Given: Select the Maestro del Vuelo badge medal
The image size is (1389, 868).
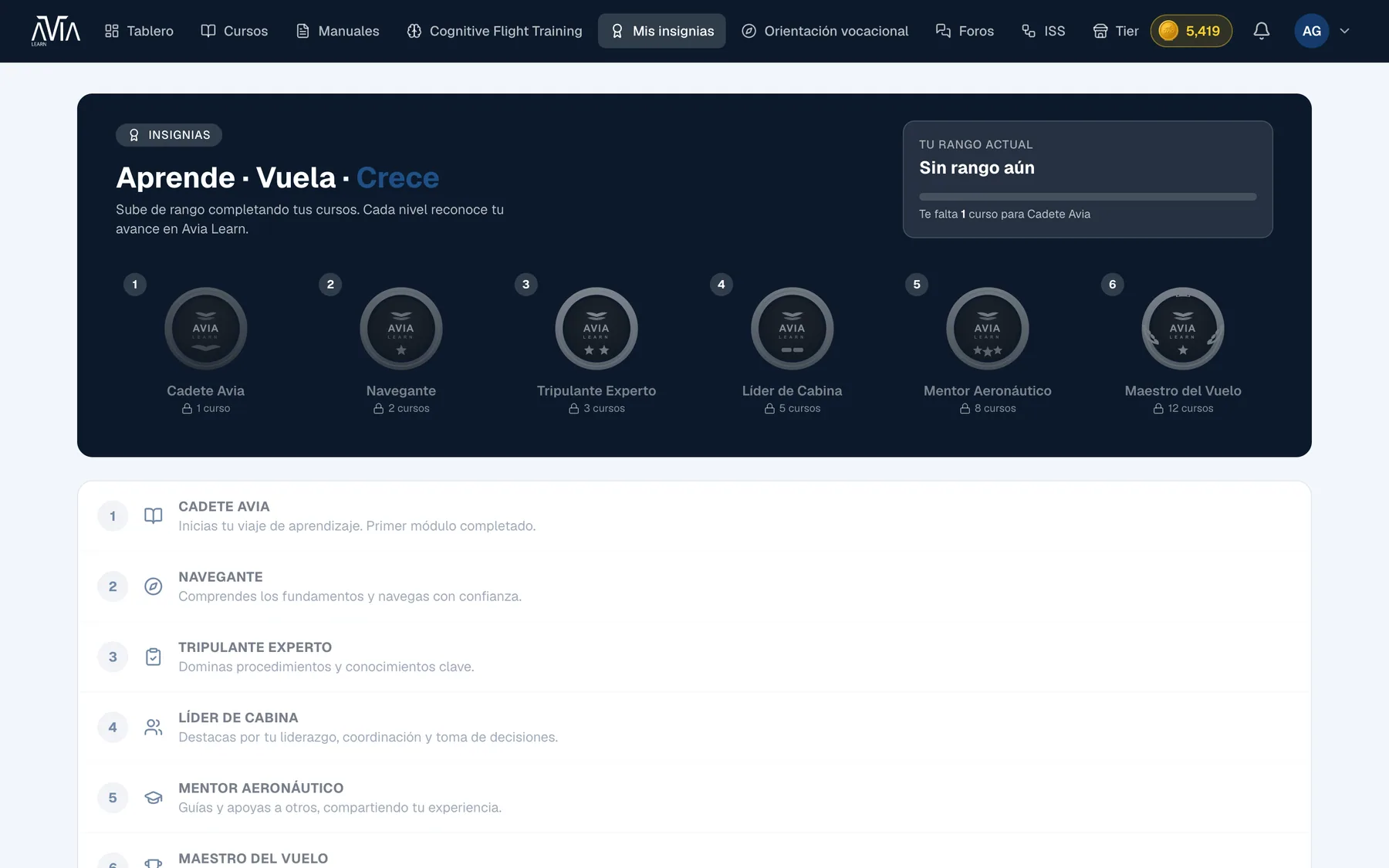Looking at the screenshot, I should (x=1183, y=329).
